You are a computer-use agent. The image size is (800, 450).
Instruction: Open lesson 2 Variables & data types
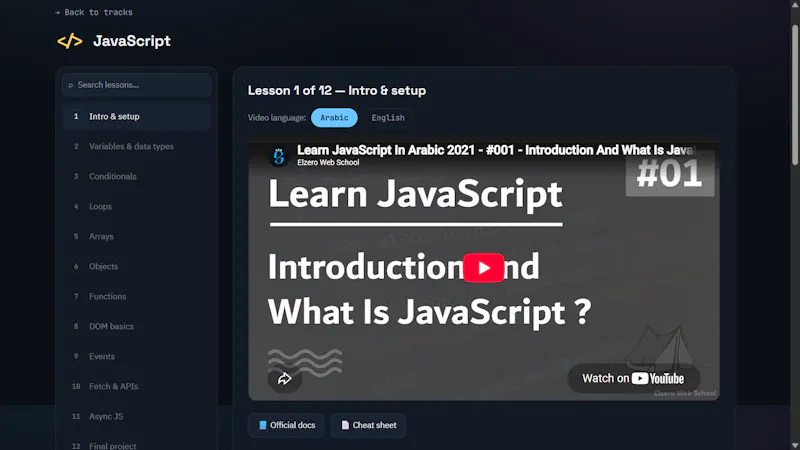[137, 146]
